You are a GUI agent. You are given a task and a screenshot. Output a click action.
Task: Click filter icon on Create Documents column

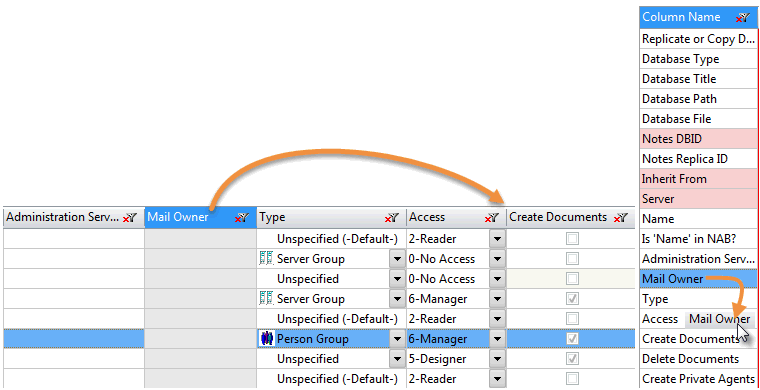(620, 218)
